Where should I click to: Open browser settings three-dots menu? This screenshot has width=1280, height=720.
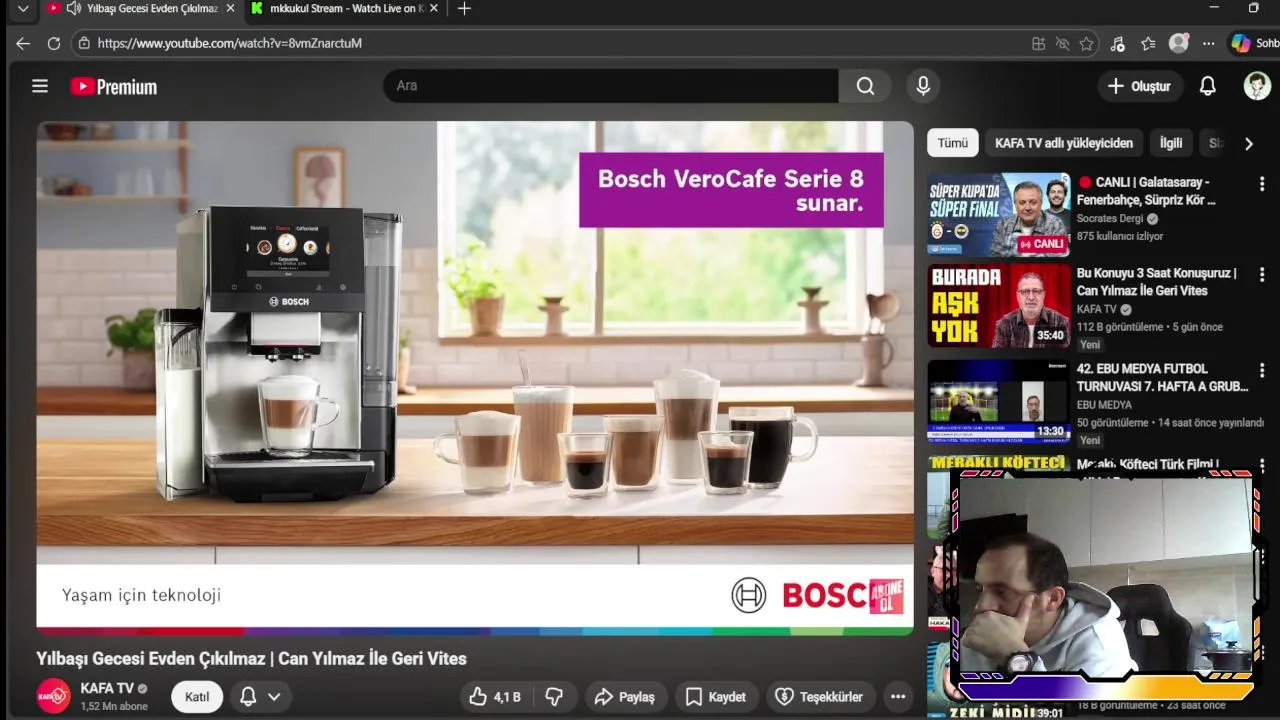pos(1208,44)
